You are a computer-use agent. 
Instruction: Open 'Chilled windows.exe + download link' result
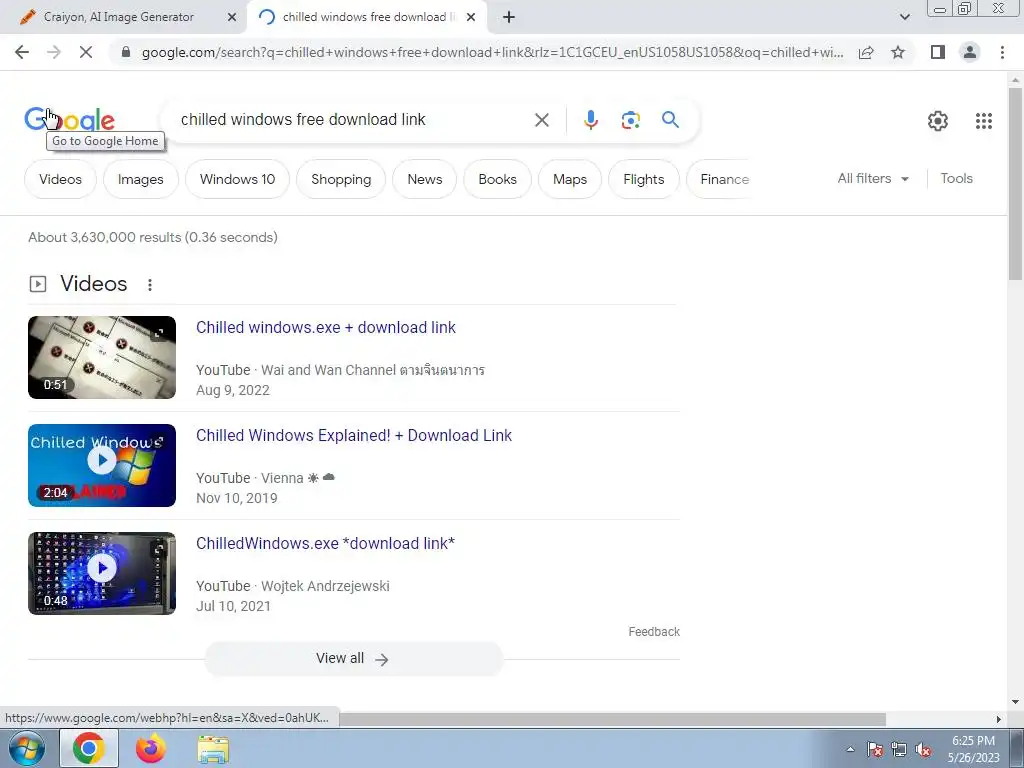pyautogui.click(x=326, y=327)
